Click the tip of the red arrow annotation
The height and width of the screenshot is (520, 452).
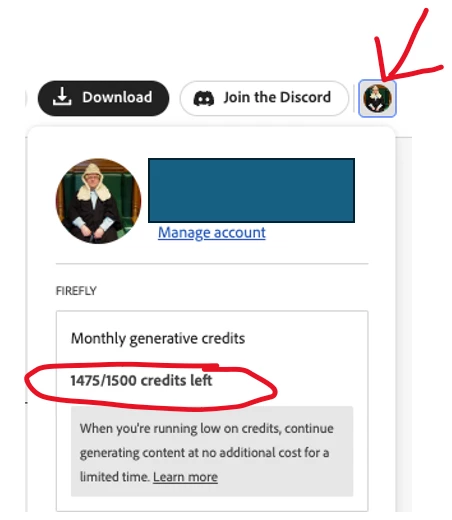384,79
